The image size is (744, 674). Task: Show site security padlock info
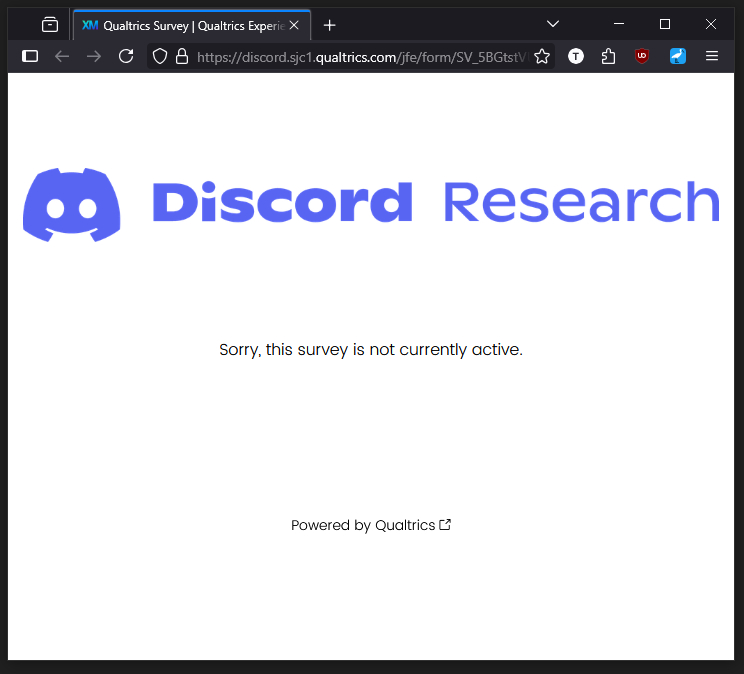[181, 56]
